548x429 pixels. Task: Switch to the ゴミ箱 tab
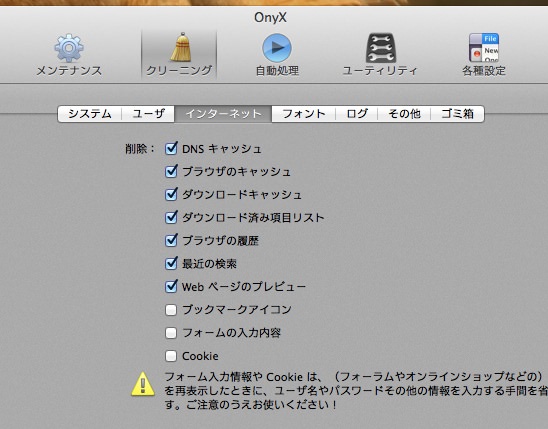[457, 114]
